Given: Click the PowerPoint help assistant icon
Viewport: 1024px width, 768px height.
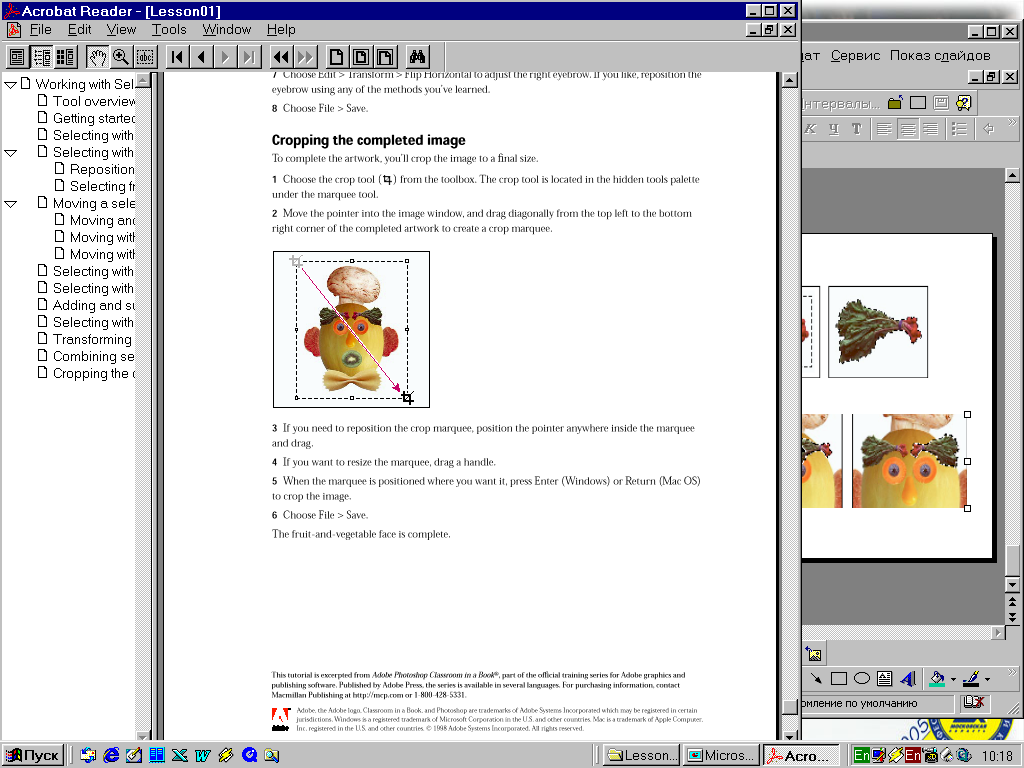Looking at the screenshot, I should coord(964,103).
